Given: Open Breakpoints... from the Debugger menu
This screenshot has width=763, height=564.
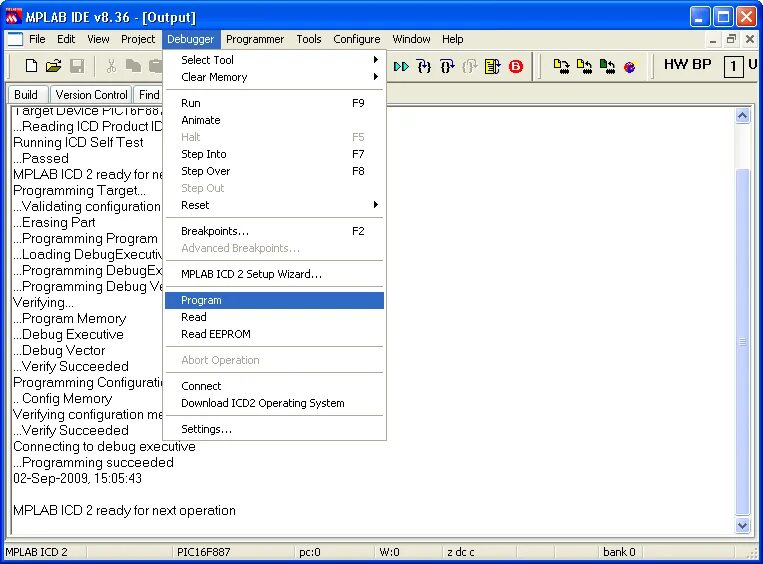Looking at the screenshot, I should point(274,231).
